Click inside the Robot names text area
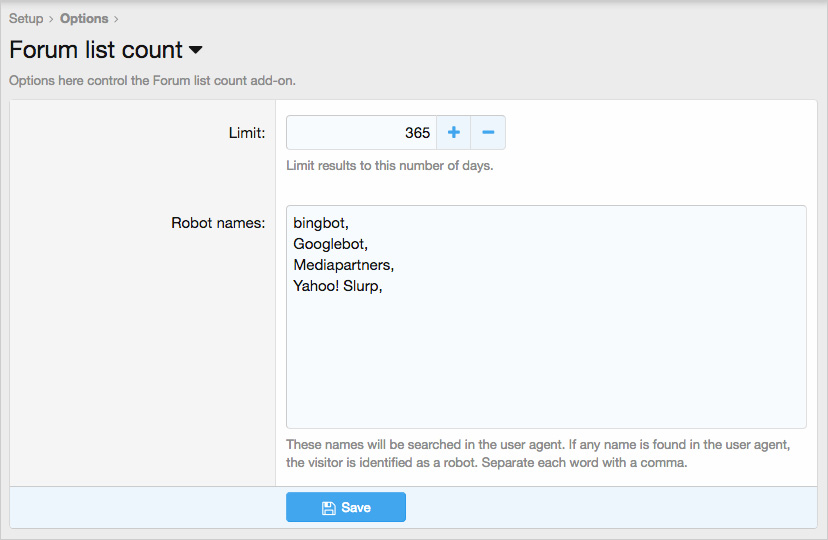Image resolution: width=828 pixels, height=540 pixels. [x=546, y=360]
